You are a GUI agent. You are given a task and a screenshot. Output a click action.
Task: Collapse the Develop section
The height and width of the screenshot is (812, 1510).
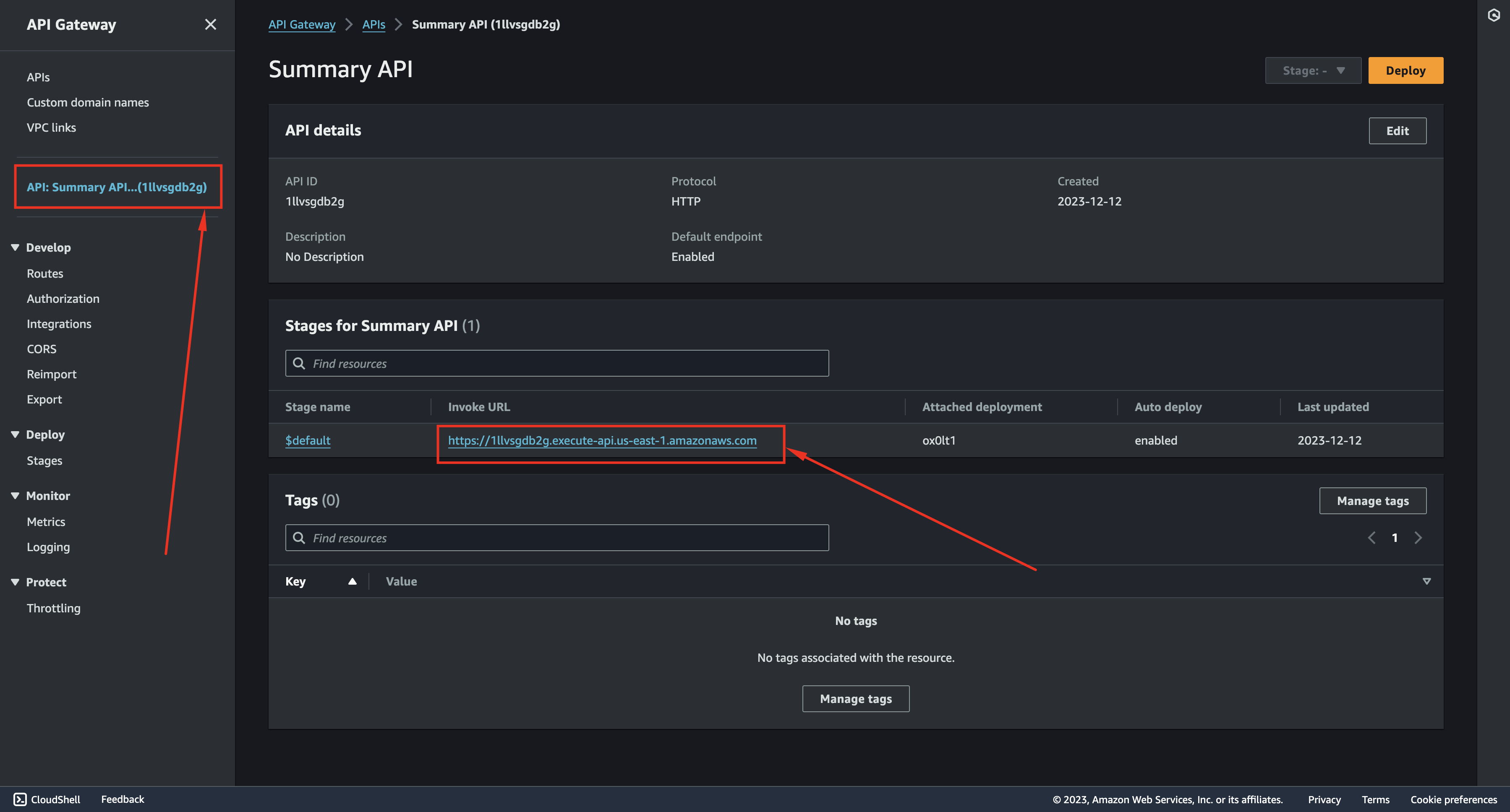pyautogui.click(x=15, y=247)
